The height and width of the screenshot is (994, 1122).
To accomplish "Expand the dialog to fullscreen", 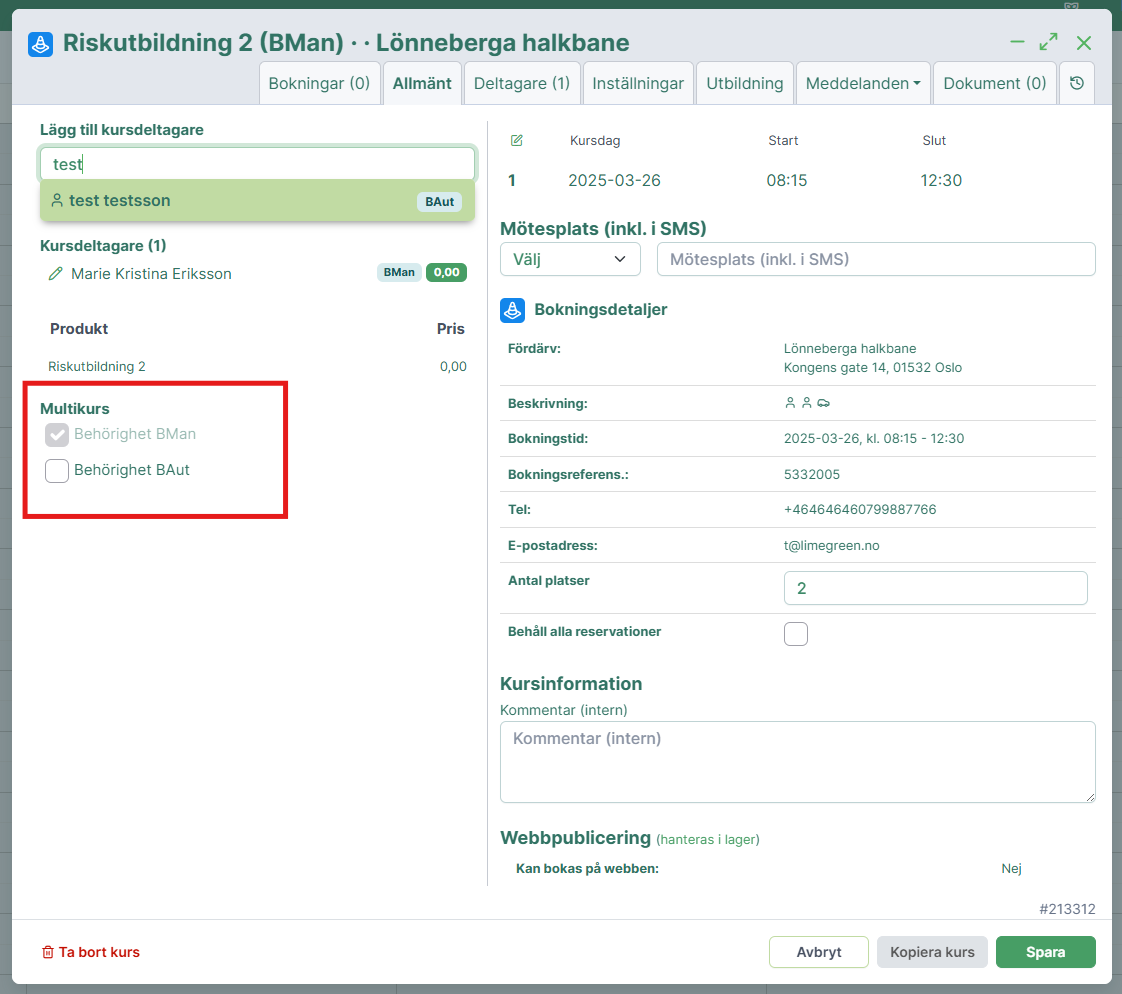I will click(x=1048, y=42).
